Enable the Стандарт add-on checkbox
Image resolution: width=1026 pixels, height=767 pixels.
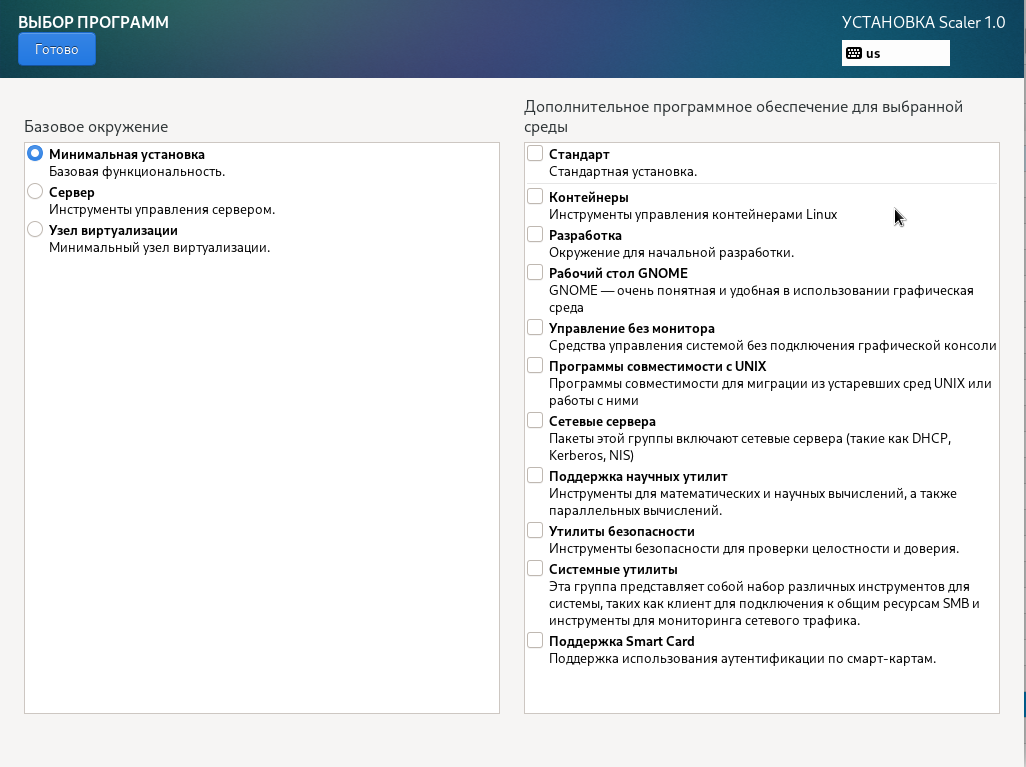[535, 153]
